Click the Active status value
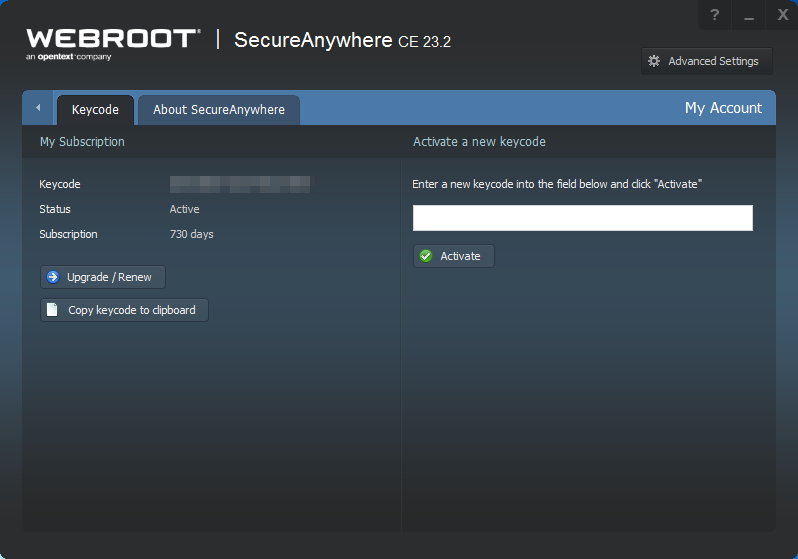The image size is (798, 559). 185,209
